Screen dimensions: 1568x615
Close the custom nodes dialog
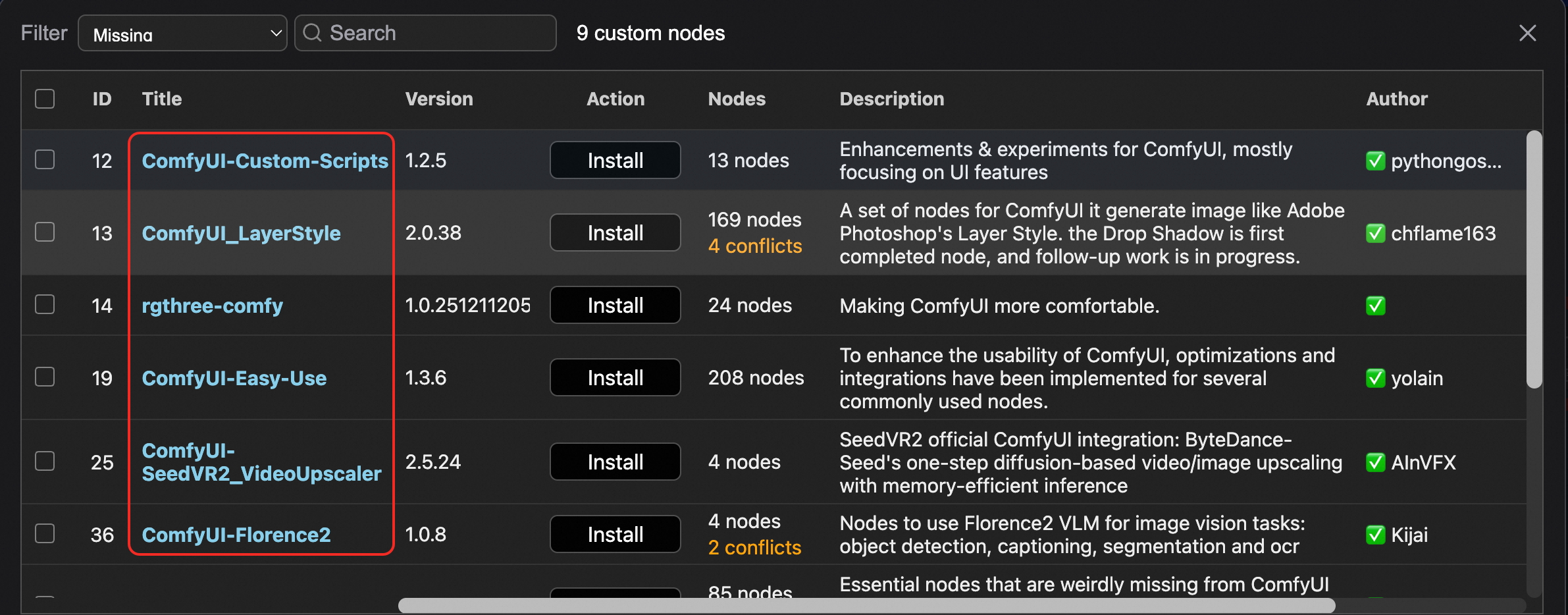1528,33
